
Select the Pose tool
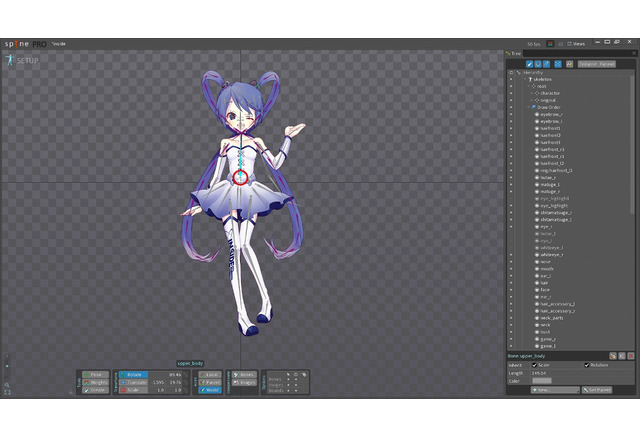96,375
